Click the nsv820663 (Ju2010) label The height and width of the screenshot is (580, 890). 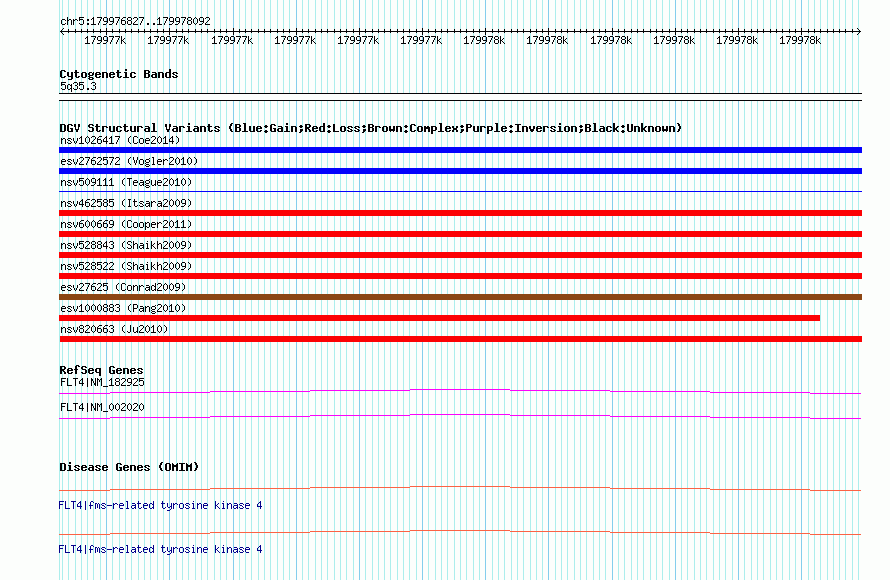point(114,329)
